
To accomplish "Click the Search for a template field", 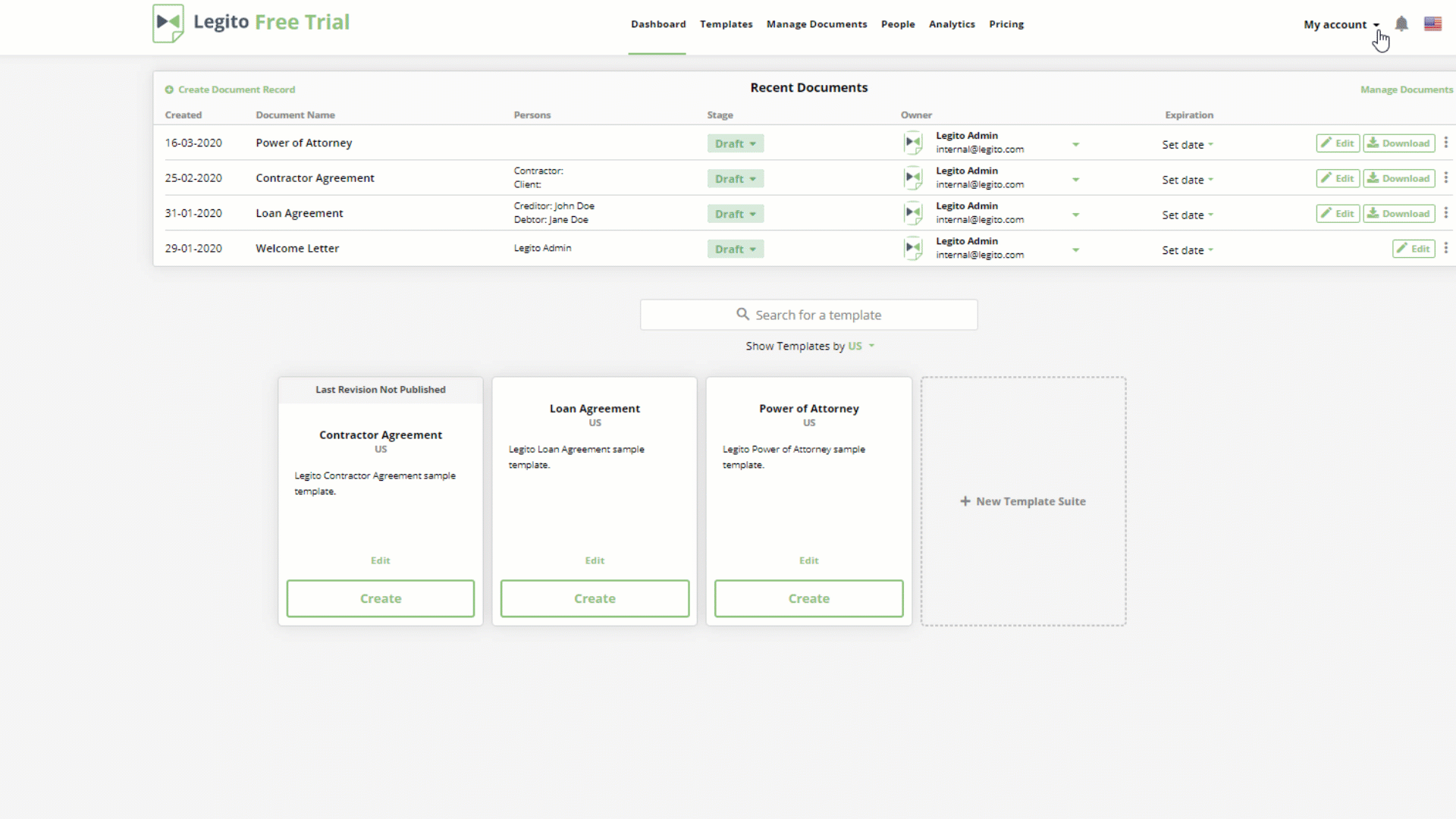I will 808,315.
